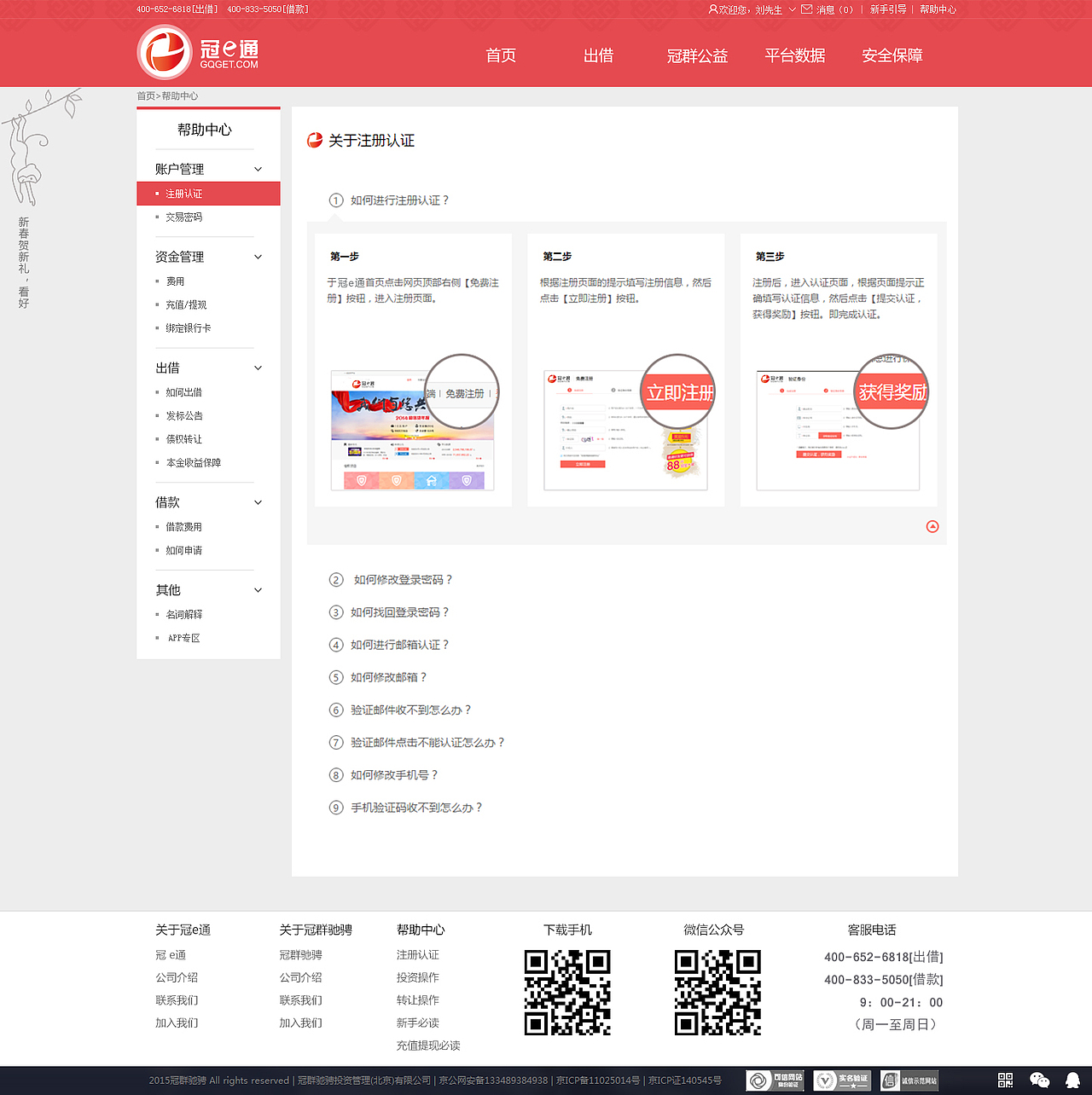Open 如何修改登录密码 question link
This screenshot has width=1092, height=1095.
tap(402, 580)
